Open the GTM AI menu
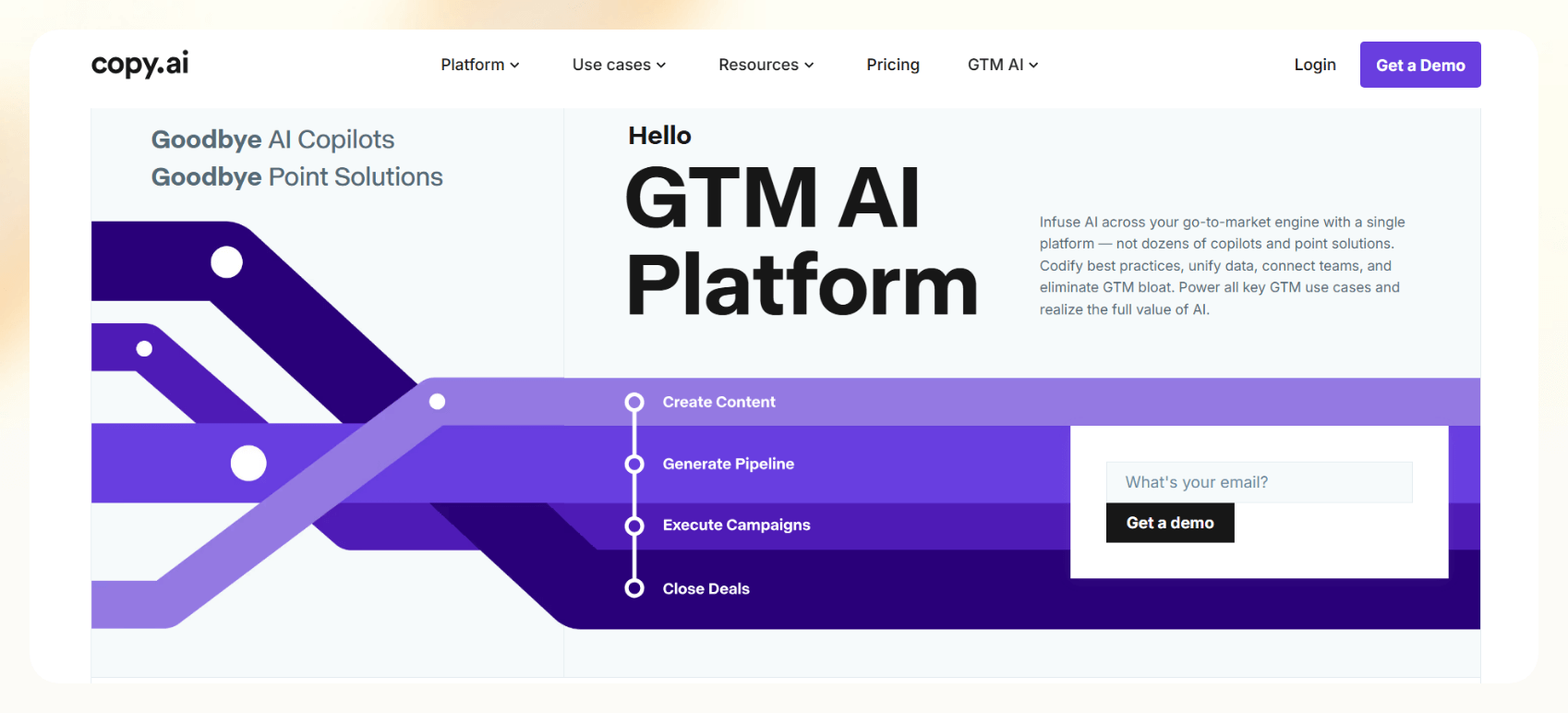This screenshot has height=713, width=1568. coord(1003,65)
